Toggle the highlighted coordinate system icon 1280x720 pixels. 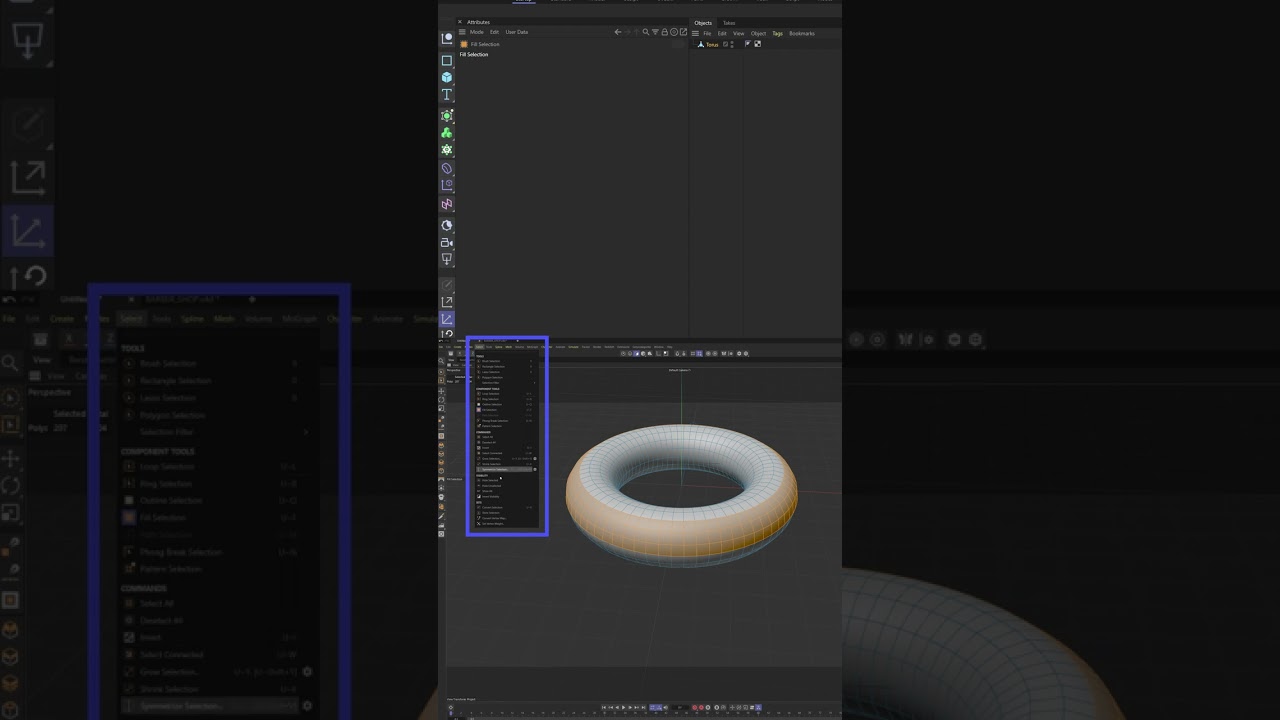tap(447, 319)
